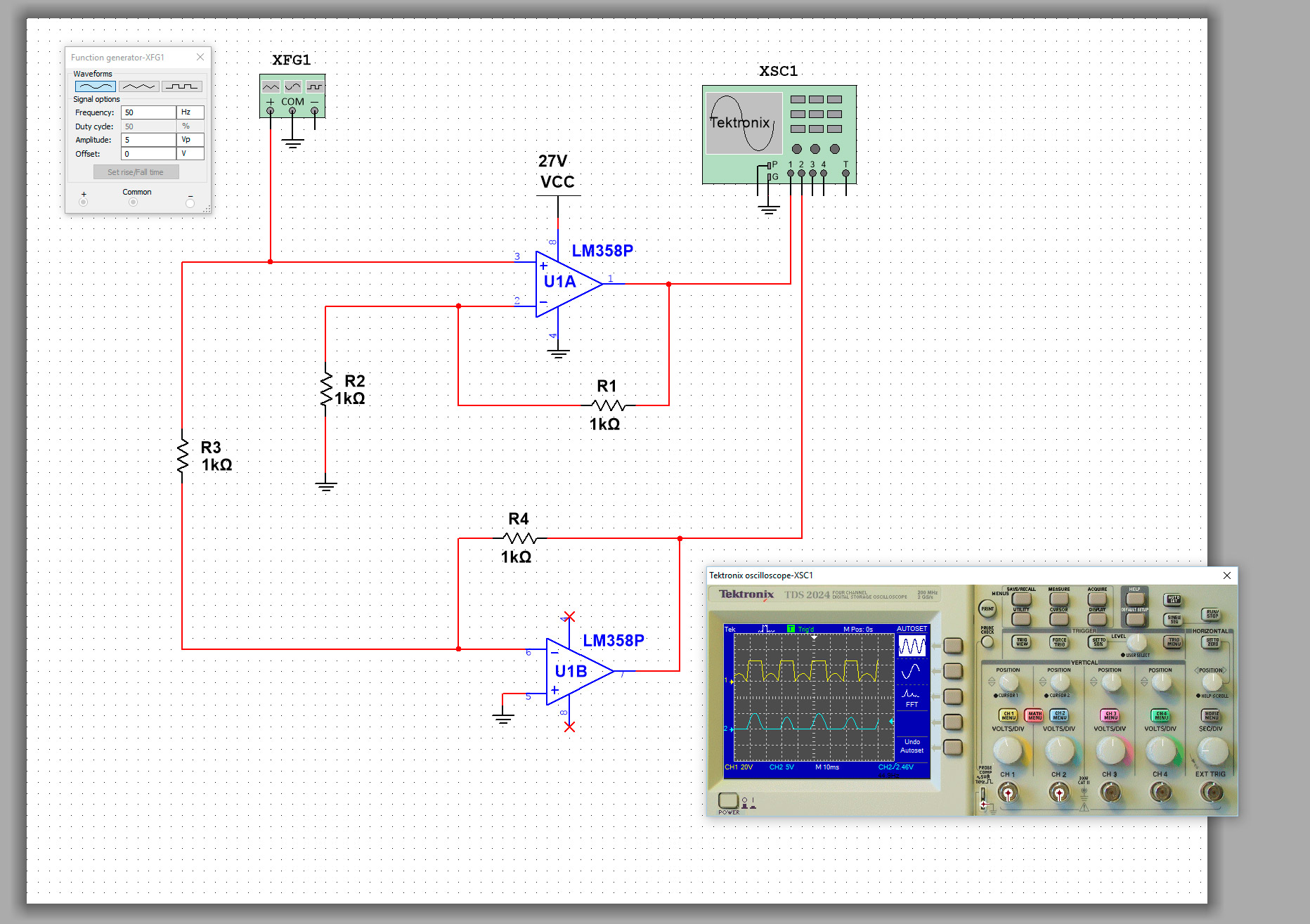Viewport: 1310px width, 924px height.
Task: Click the RUN/STOP button
Action: (x=1211, y=614)
